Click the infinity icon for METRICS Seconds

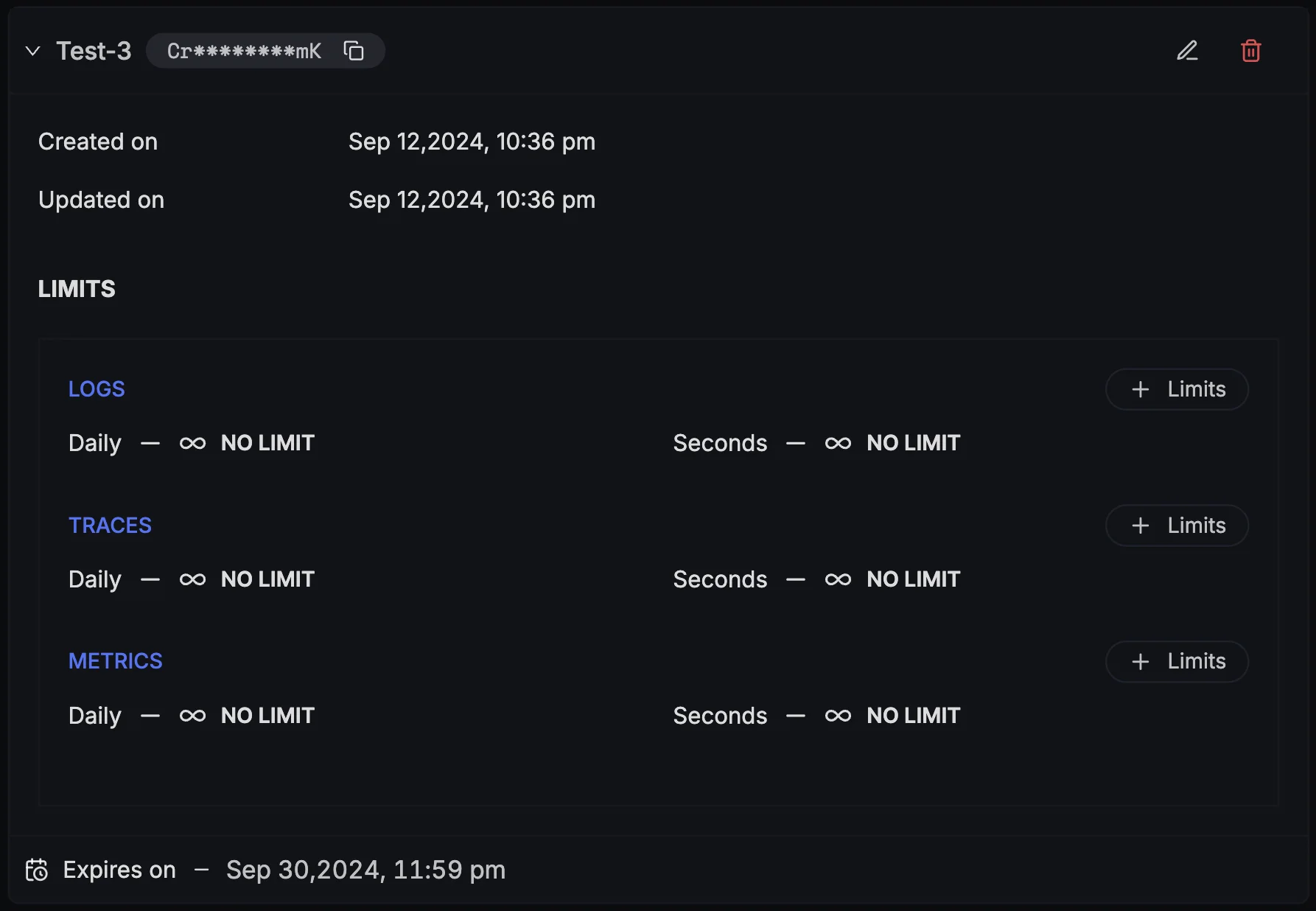(x=839, y=716)
